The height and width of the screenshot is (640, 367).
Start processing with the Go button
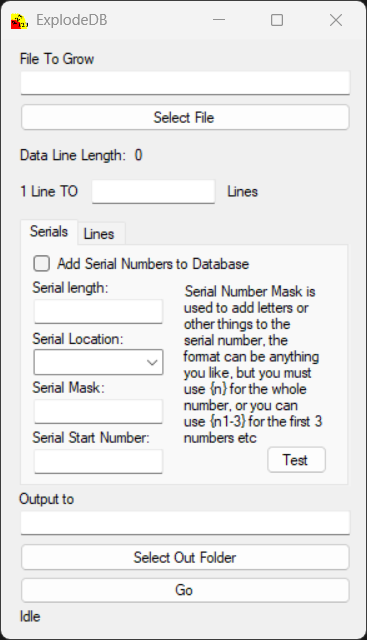click(185, 590)
